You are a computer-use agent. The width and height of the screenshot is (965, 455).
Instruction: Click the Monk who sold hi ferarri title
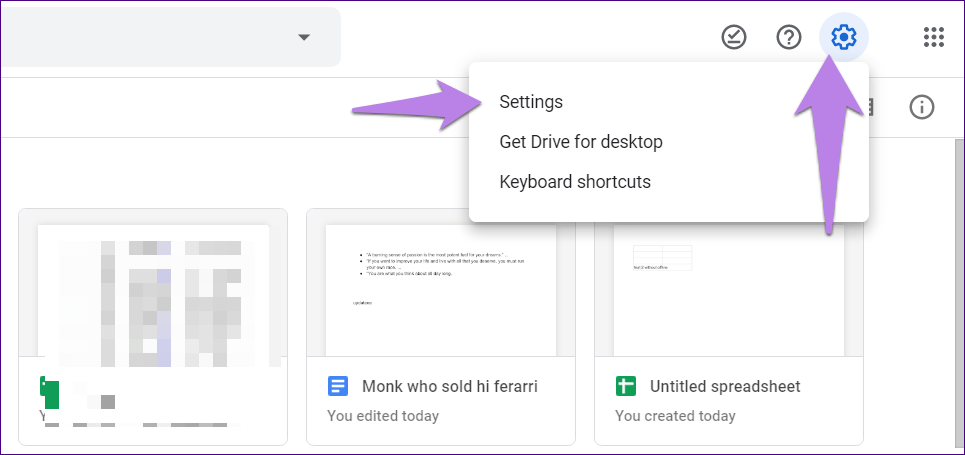[x=450, y=386]
